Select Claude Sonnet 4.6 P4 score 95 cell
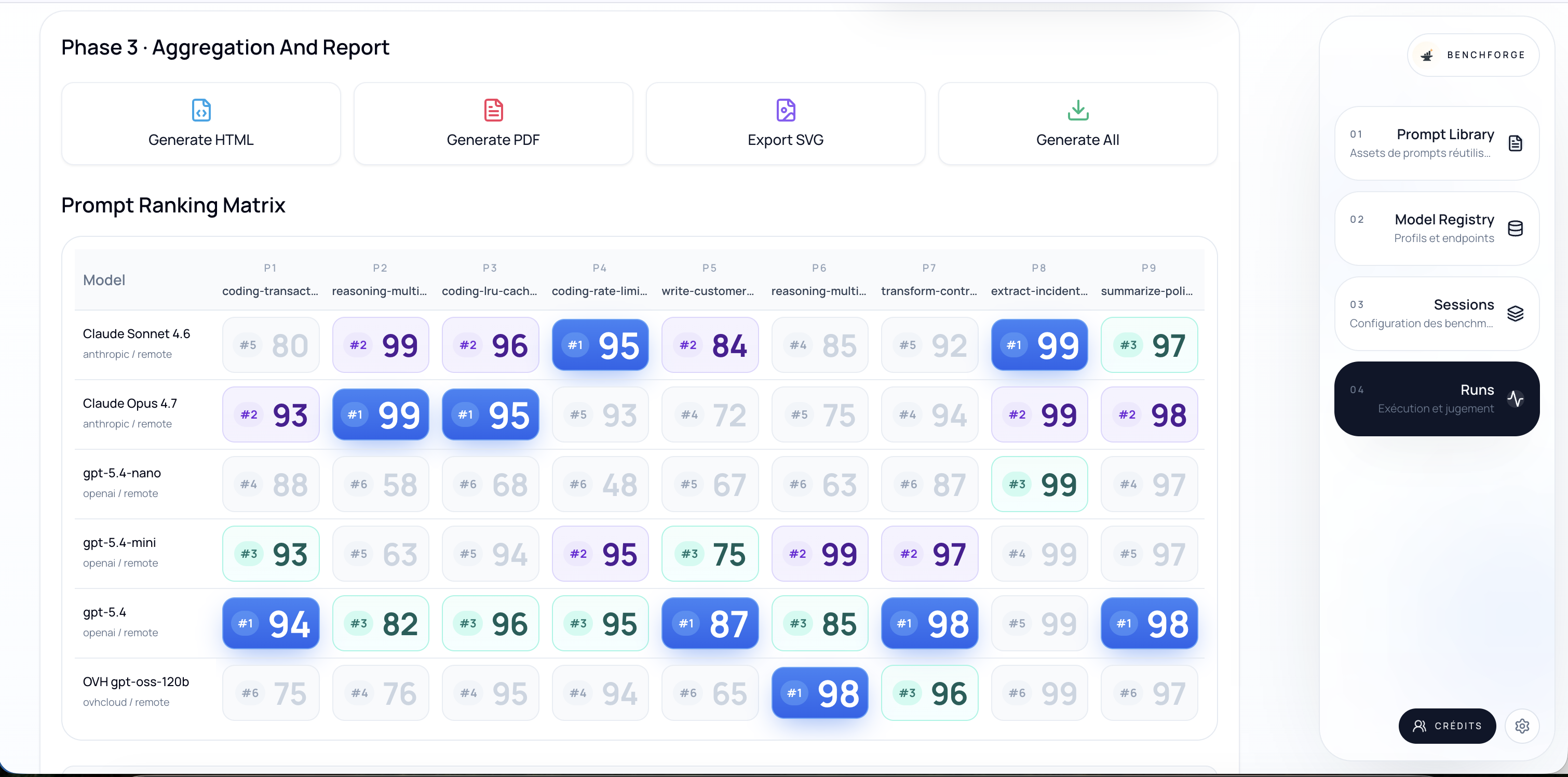Screen dimensions: 1568x777 pos(600,345)
